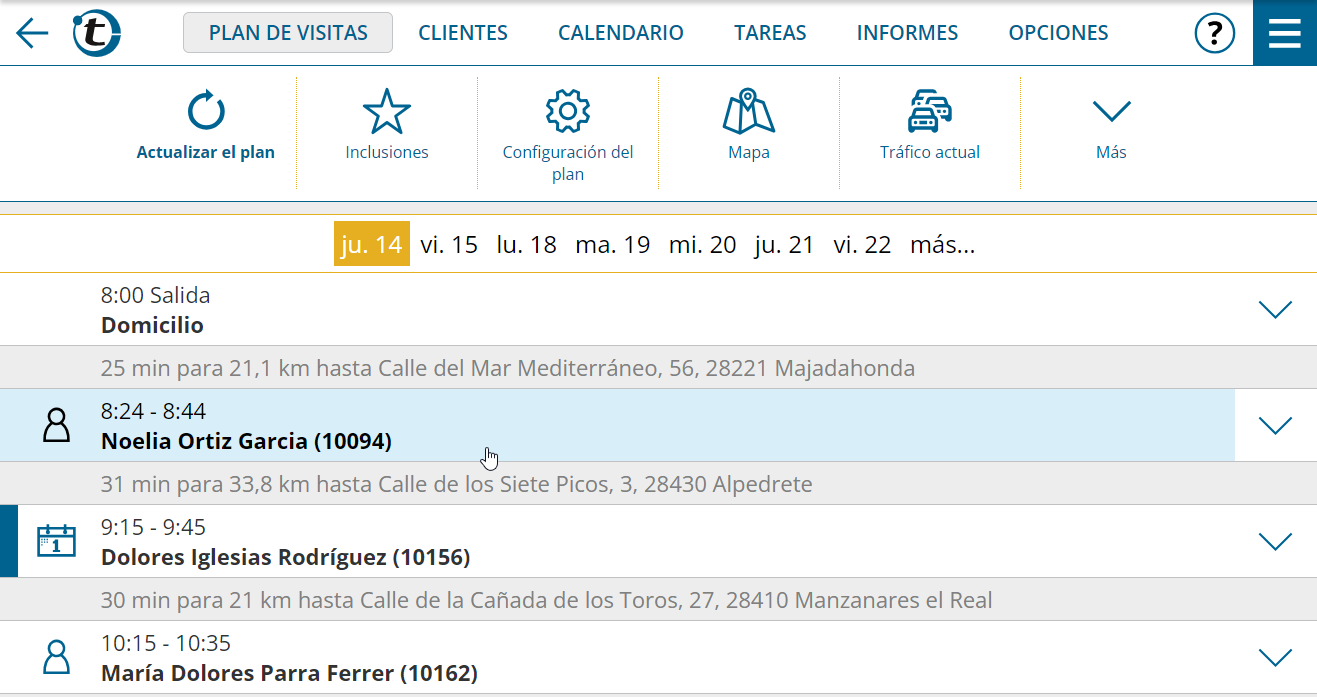Click route text to Calle de los Siete Picos
Viewport: 1317px width, 697px height.
[457, 484]
